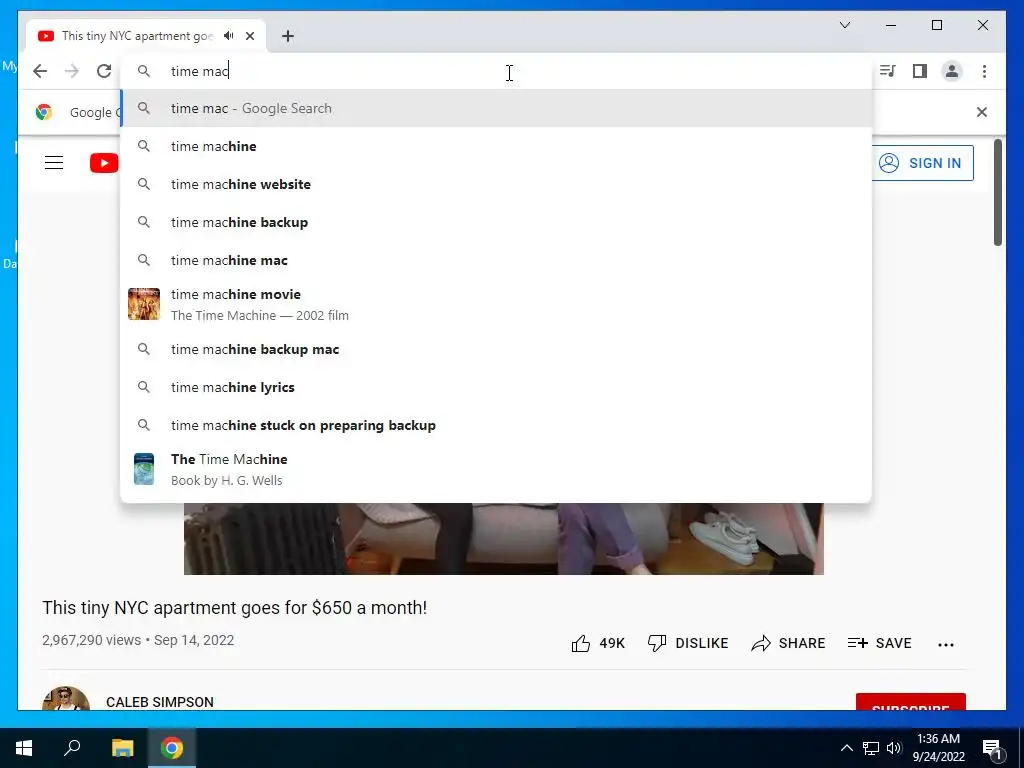
Task: Click the Chrome icon on the taskbar
Action: (x=172, y=748)
